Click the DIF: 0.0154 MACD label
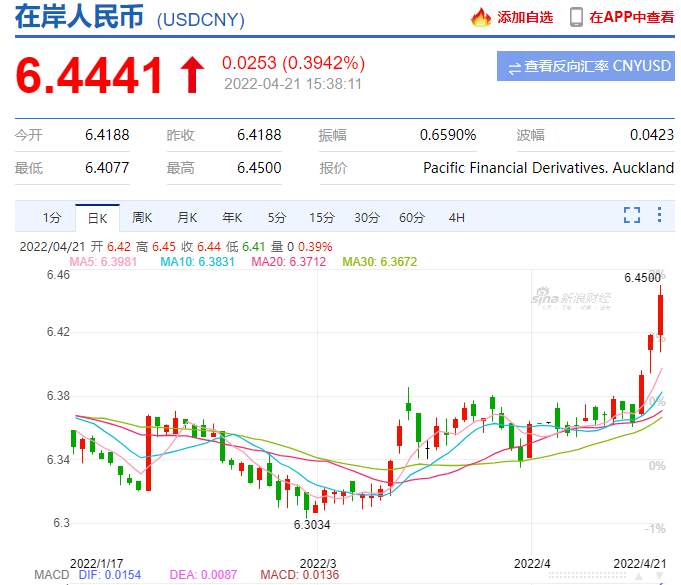Screen dimensions: 681x585 click(110, 575)
